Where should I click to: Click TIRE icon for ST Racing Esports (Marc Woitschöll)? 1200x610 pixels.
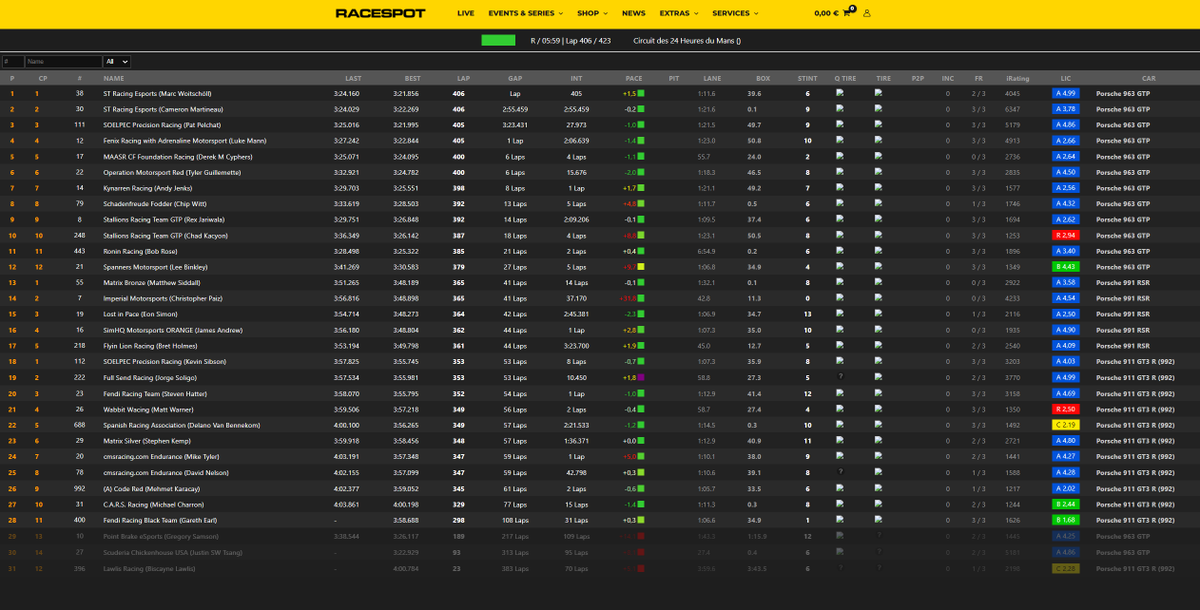click(x=878, y=93)
